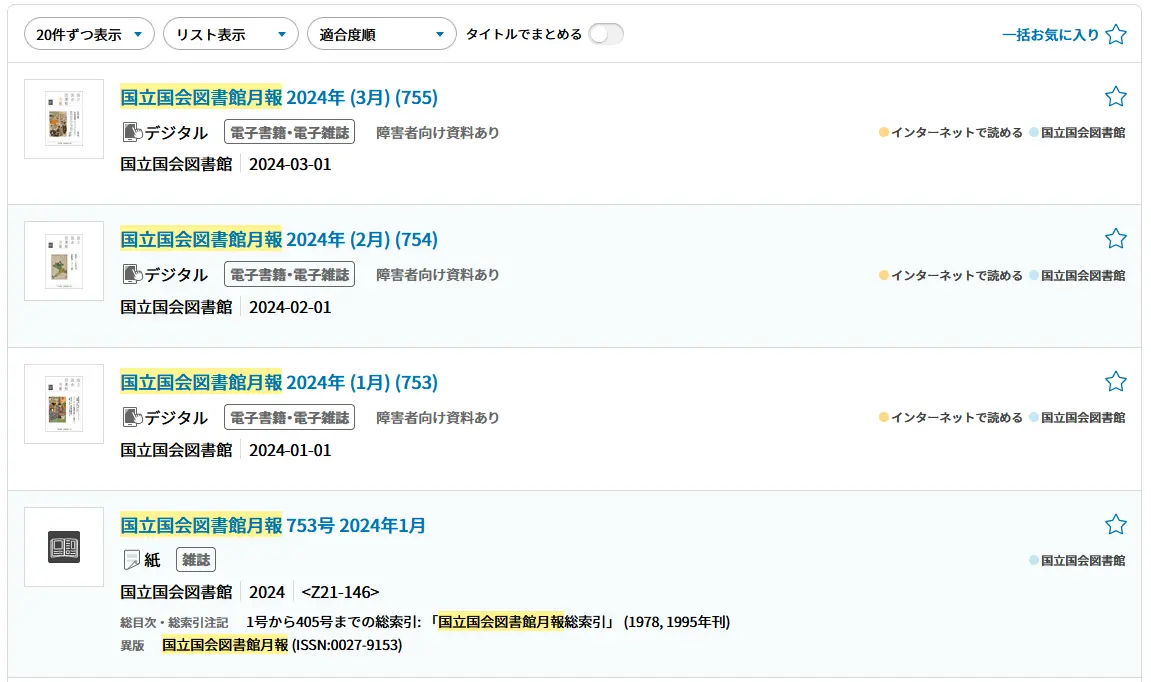Click the 総目次・総索引注記 label
The height and width of the screenshot is (682, 1151).
(174, 623)
